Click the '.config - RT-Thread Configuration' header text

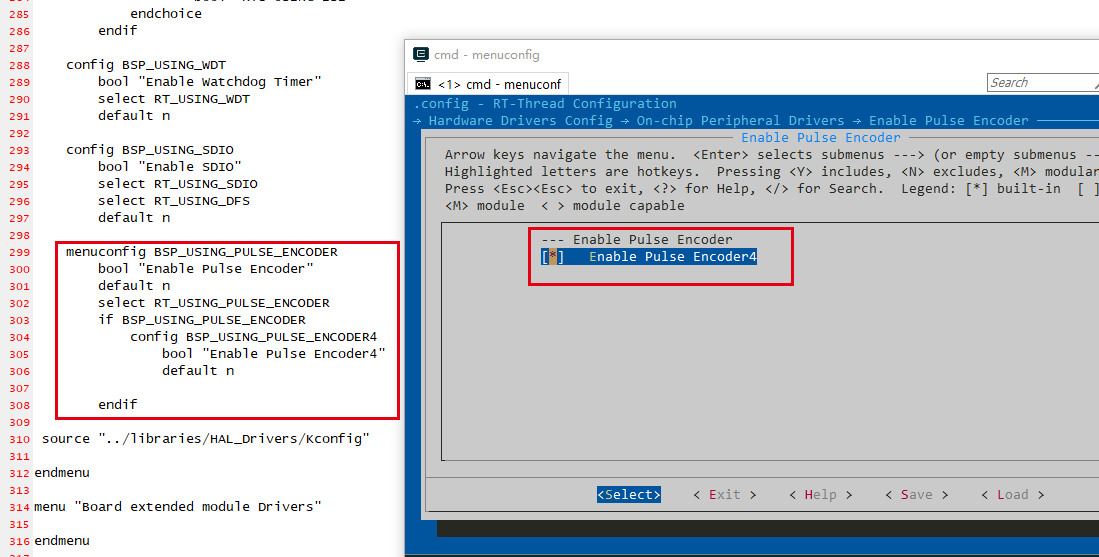click(545, 104)
